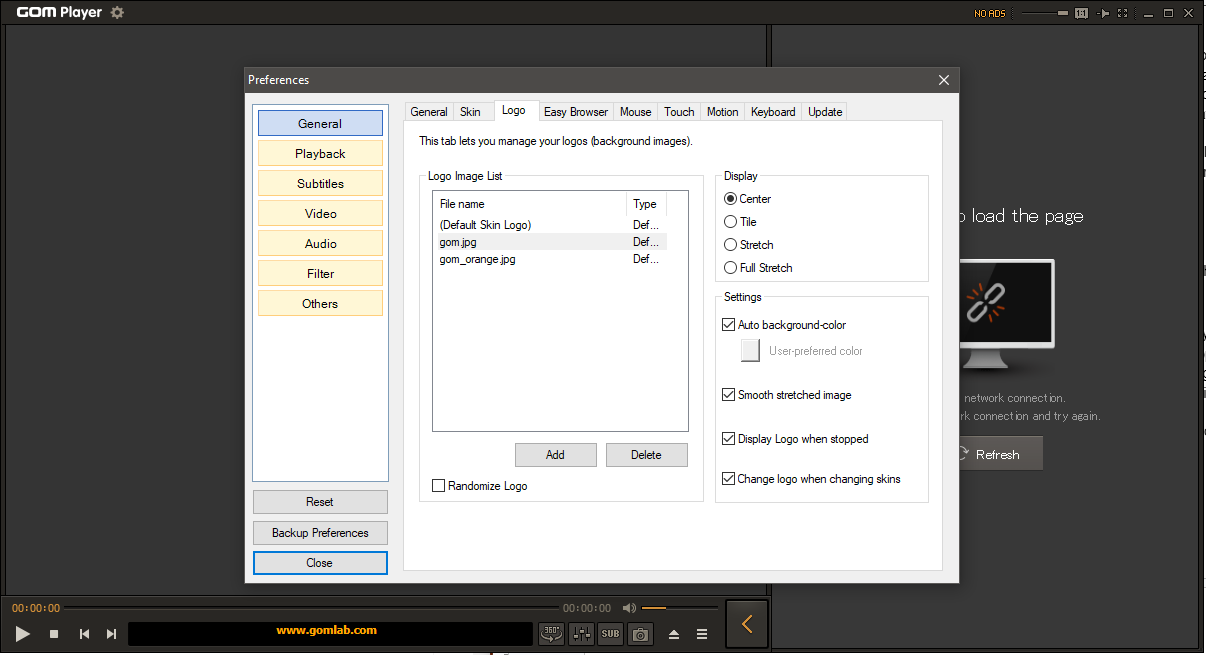Open the GOM Player settings gear
The height and width of the screenshot is (655, 1206).
pos(117,13)
